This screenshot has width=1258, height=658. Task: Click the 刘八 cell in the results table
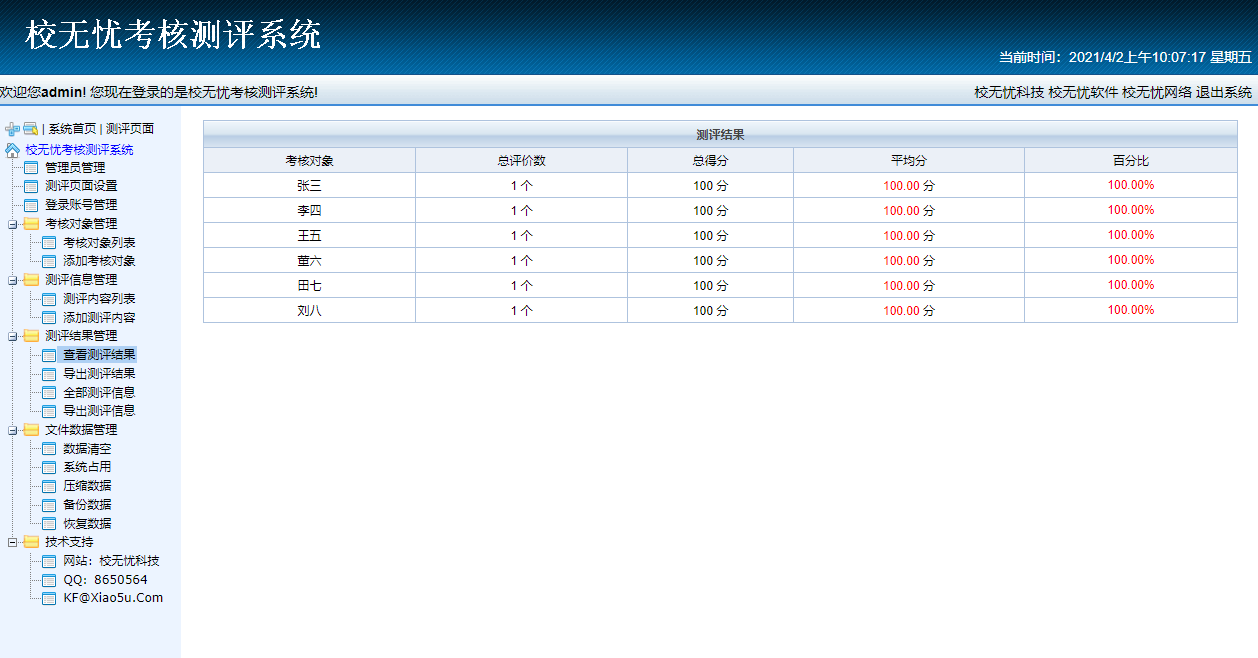tap(309, 310)
